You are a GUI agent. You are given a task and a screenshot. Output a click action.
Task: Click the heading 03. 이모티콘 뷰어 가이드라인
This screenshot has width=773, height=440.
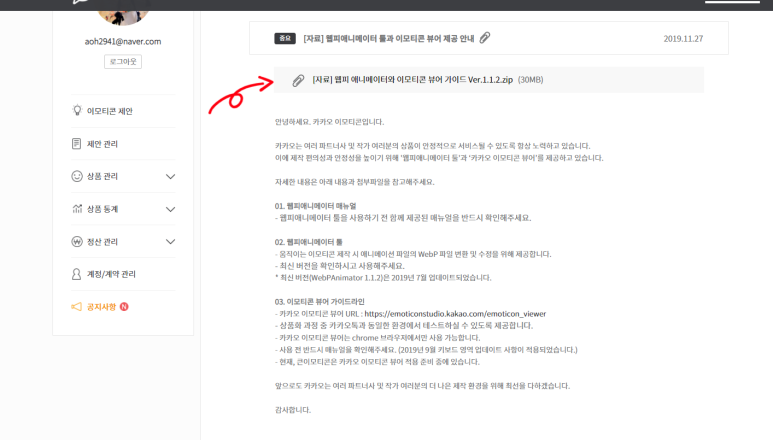pyautogui.click(x=319, y=302)
